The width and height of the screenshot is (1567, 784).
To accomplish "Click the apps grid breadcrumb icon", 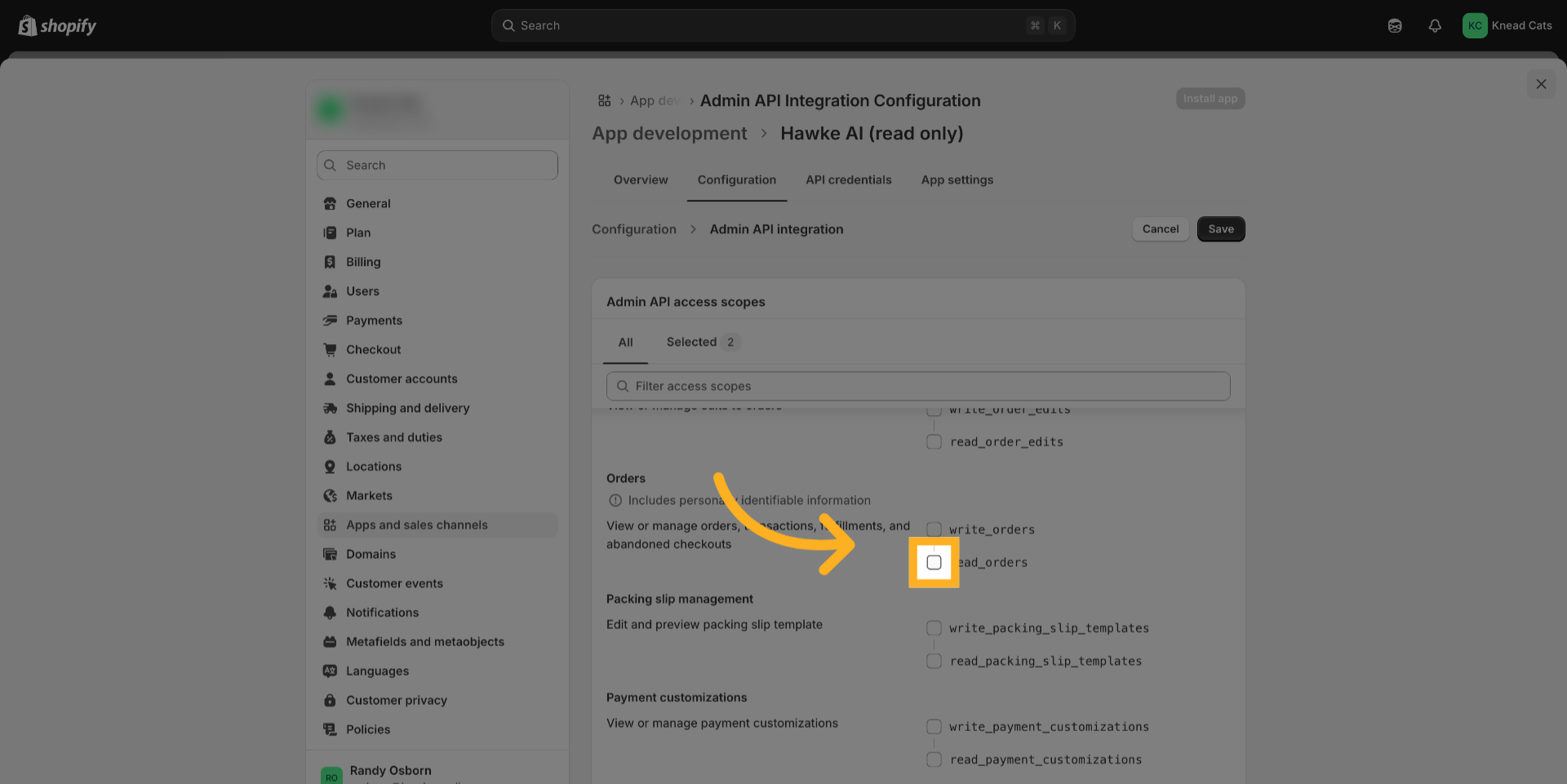I will tap(604, 100).
